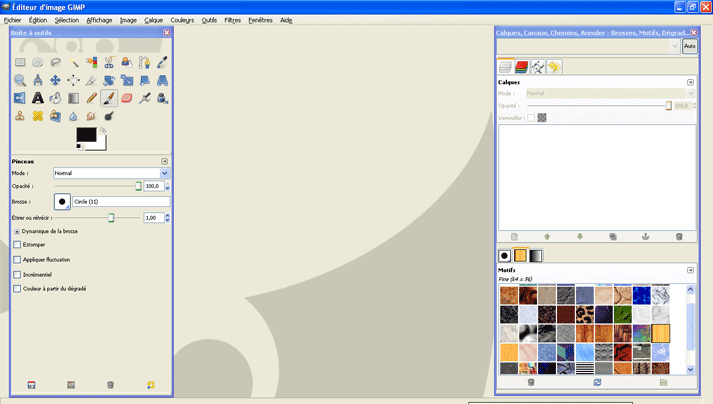Select the Smudge tool
The width and height of the screenshot is (713, 404).
tap(91, 116)
